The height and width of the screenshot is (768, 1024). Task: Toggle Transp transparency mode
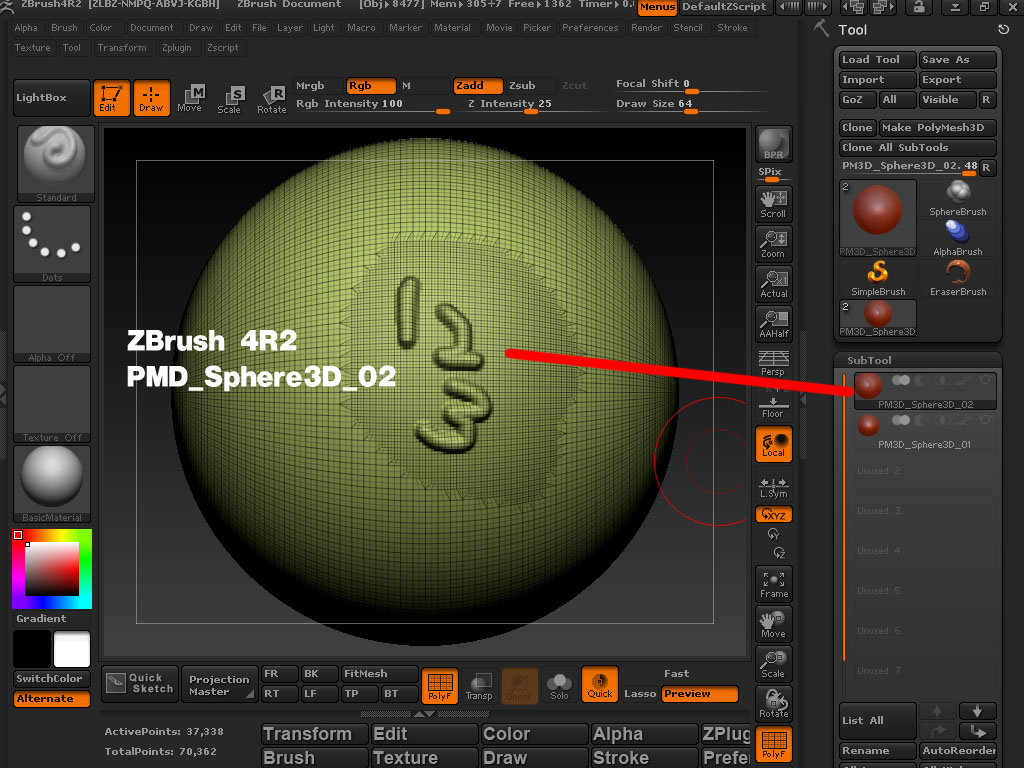coord(479,686)
